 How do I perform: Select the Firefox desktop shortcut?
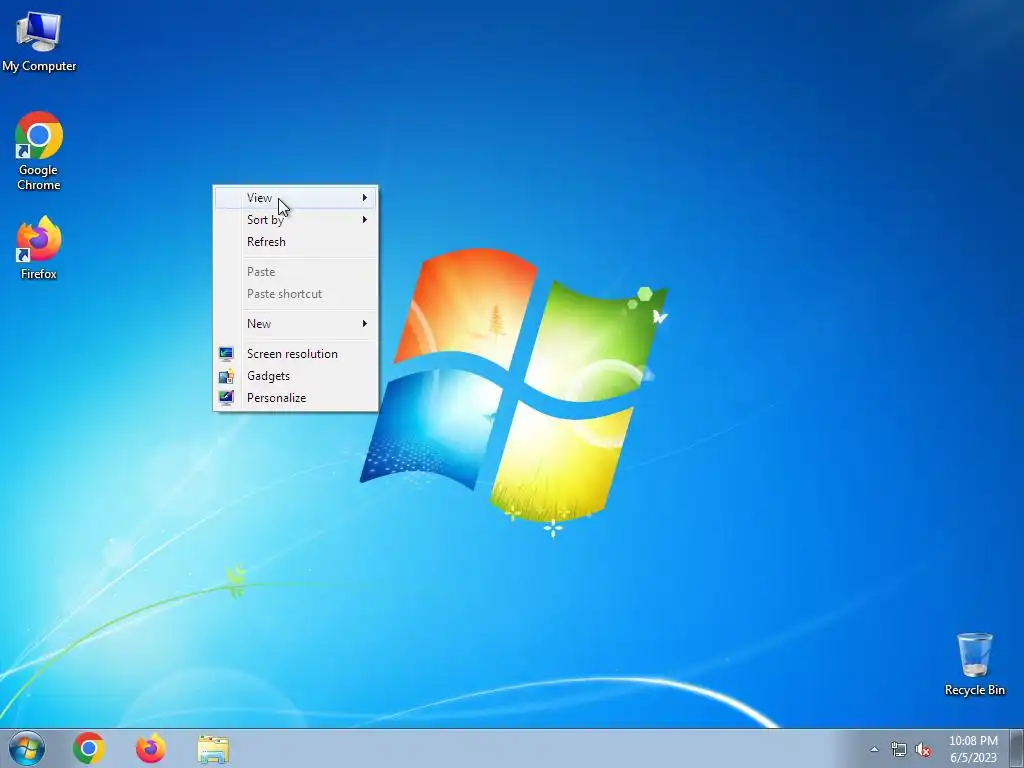39,248
